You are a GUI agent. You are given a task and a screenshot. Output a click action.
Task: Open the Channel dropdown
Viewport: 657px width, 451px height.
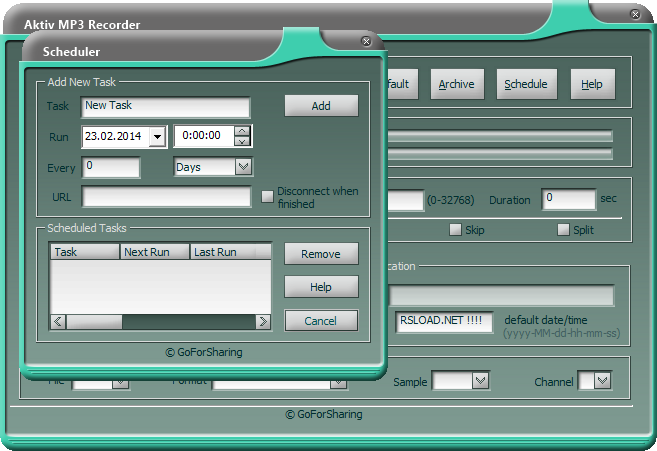(x=603, y=381)
